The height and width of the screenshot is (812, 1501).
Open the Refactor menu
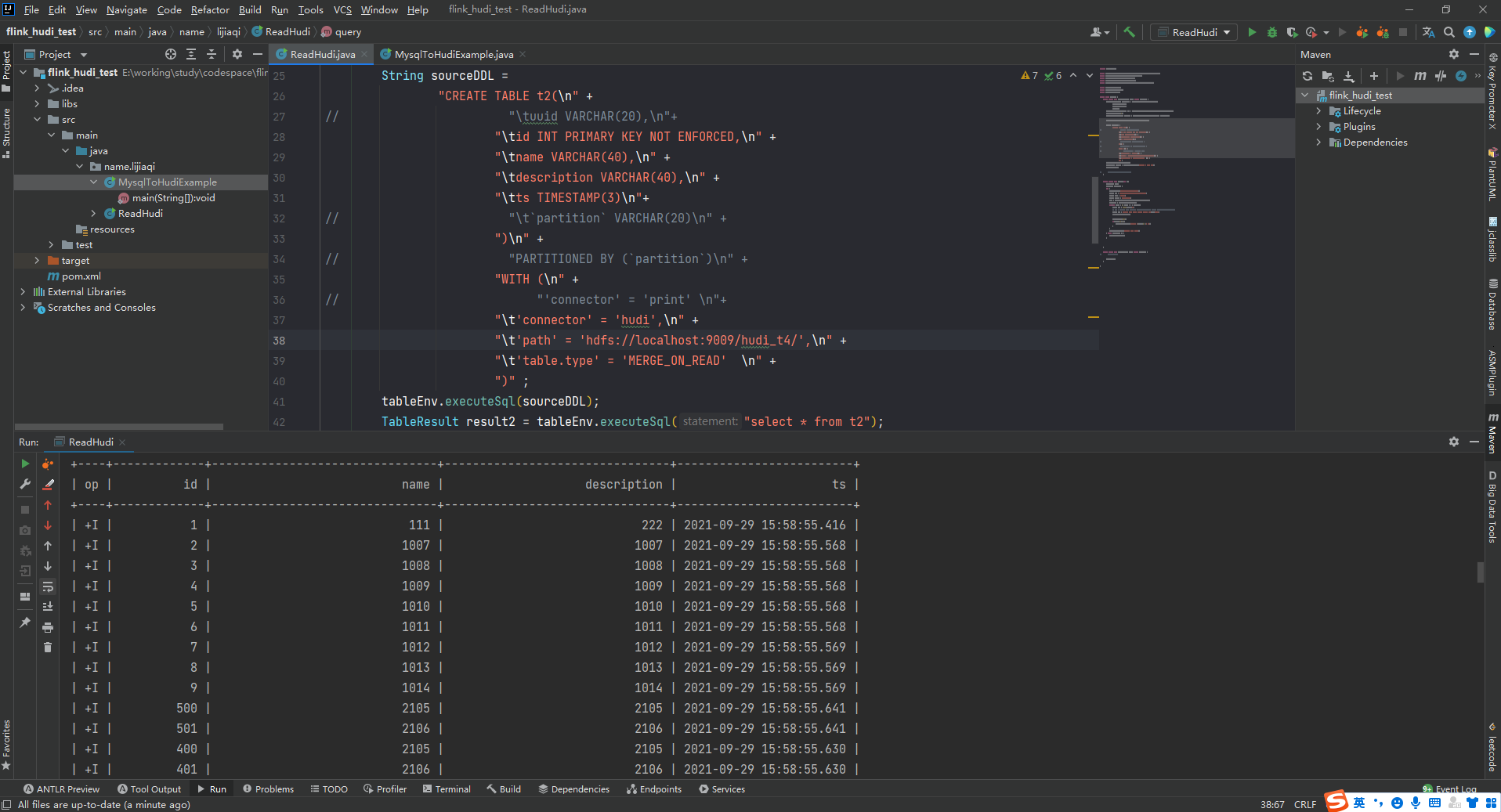pyautogui.click(x=210, y=9)
